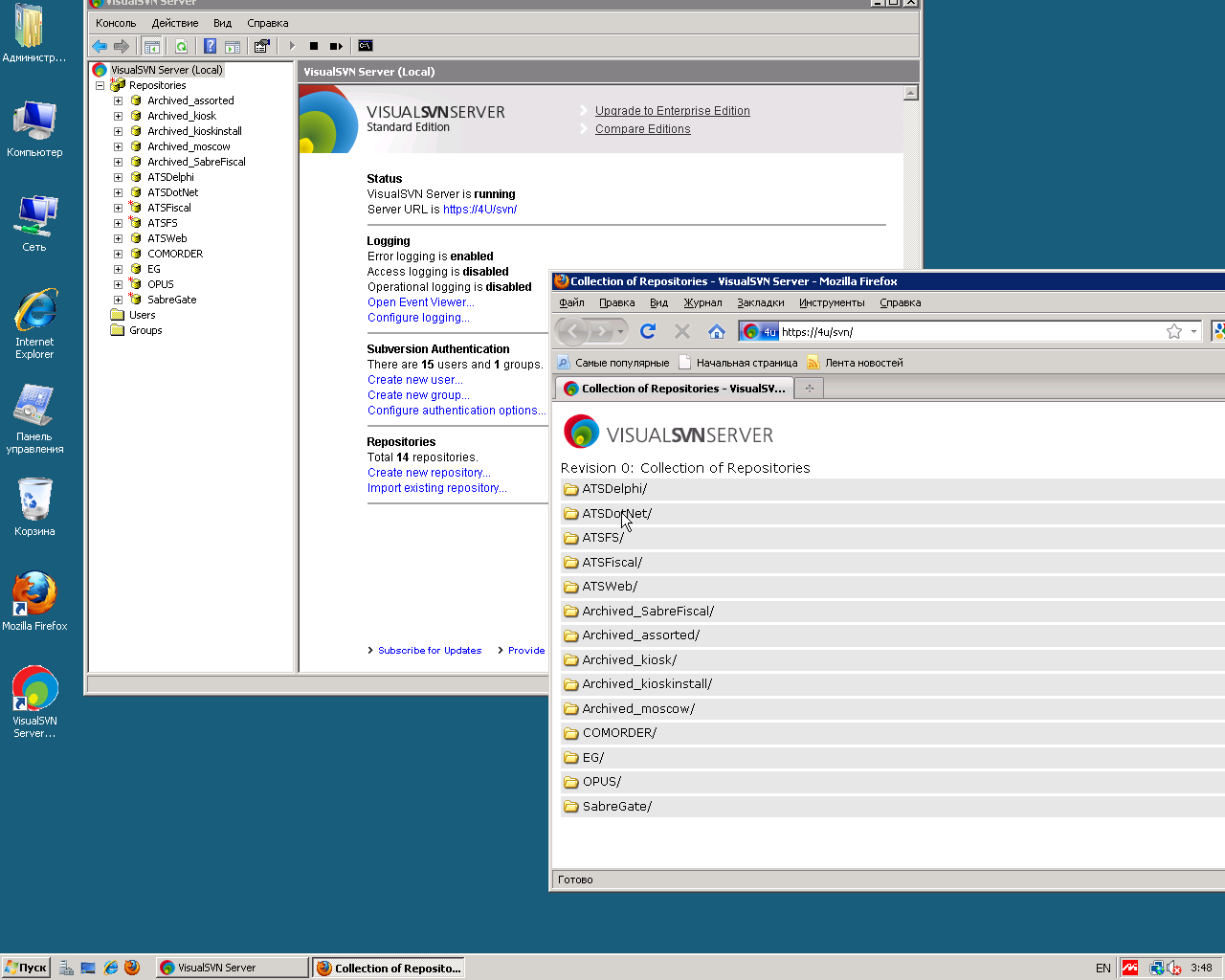Toggle the Action pane show/hide toolbar icon
Viewport: 1225px width, 980px height.
click(233, 46)
